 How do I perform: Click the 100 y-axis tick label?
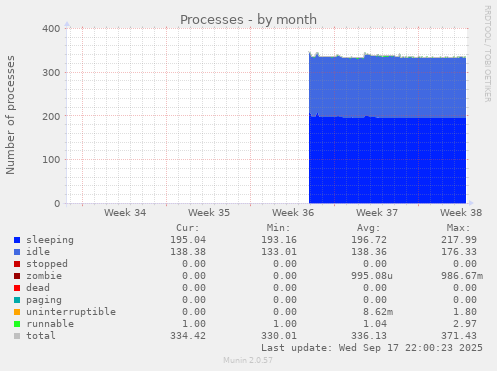pos(51,160)
